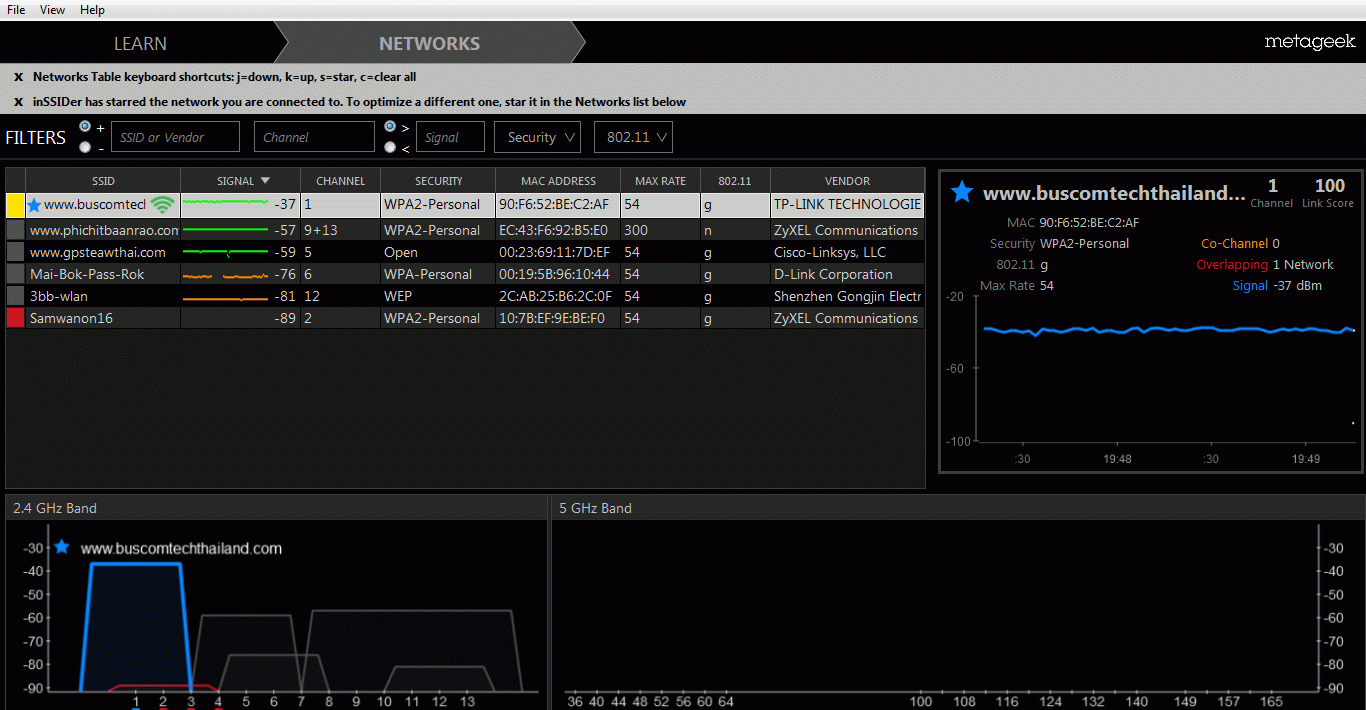Click the Link Score 100 value
This screenshot has height=710, width=1366.
(x=1329, y=186)
